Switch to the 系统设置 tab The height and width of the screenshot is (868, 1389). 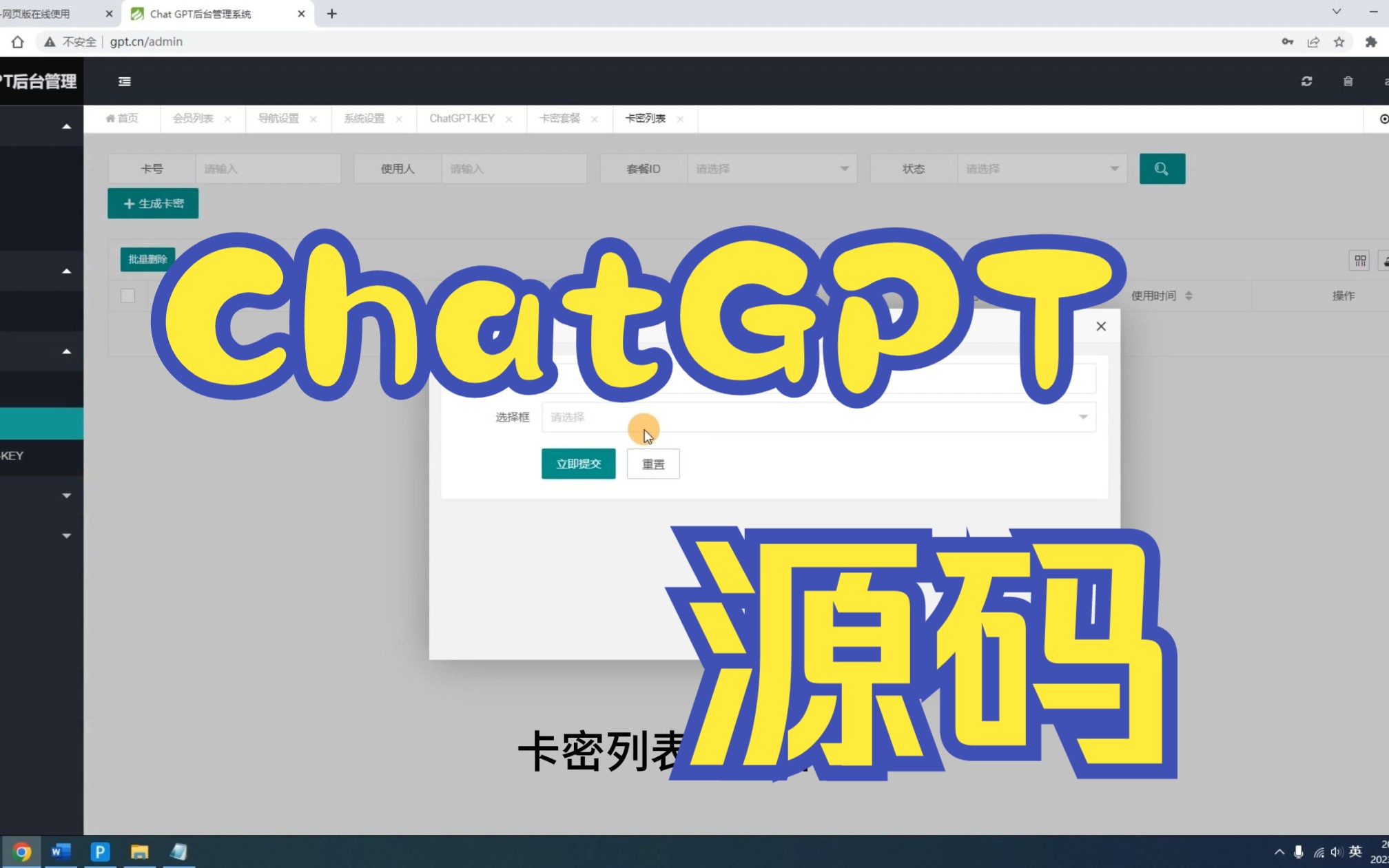tap(364, 118)
